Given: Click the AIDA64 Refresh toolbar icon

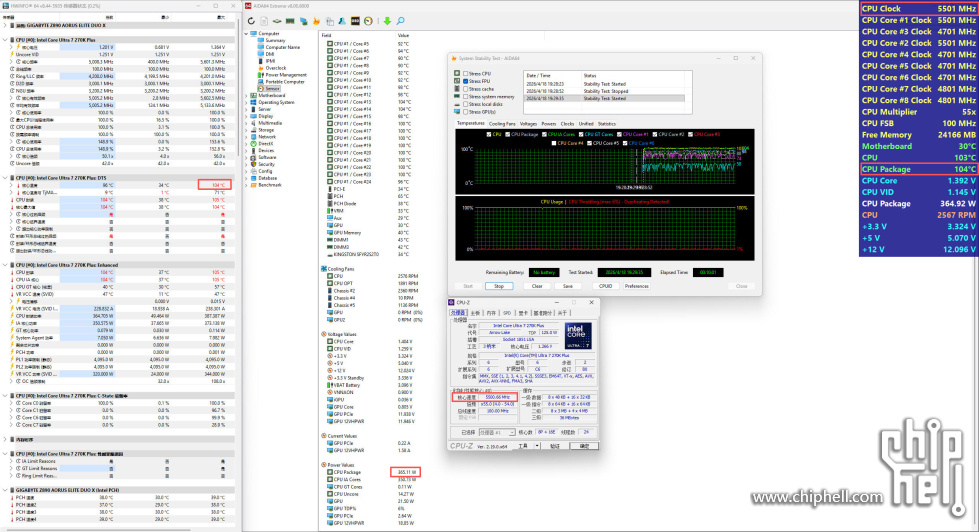Looking at the screenshot, I should coord(251,21).
